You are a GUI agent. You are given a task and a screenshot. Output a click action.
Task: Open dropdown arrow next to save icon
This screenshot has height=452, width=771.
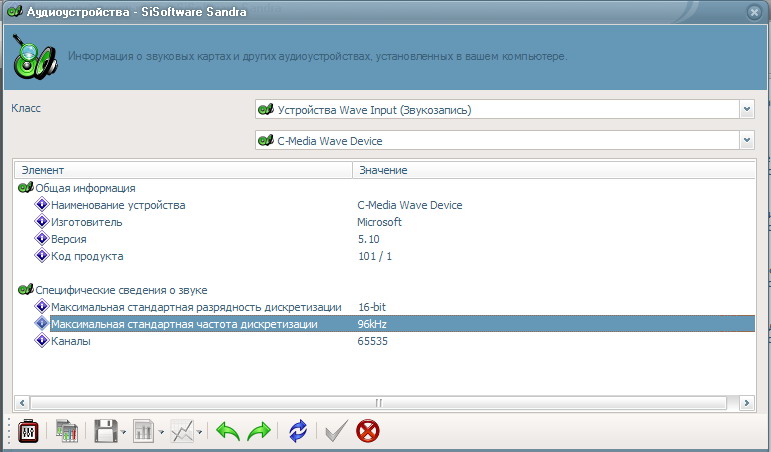[125, 432]
